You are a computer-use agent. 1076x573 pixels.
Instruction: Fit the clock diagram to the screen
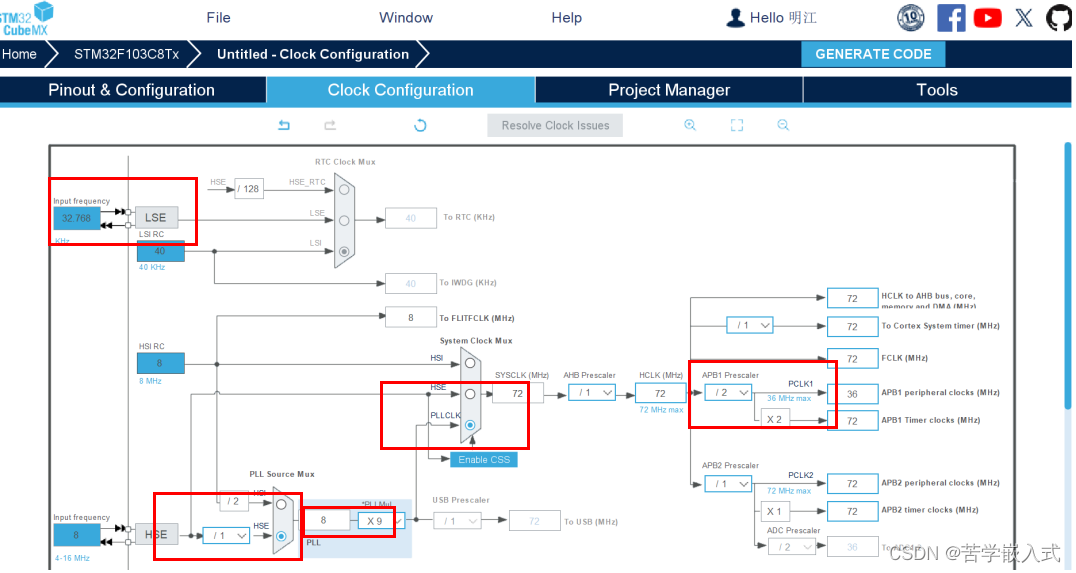[x=736, y=125]
